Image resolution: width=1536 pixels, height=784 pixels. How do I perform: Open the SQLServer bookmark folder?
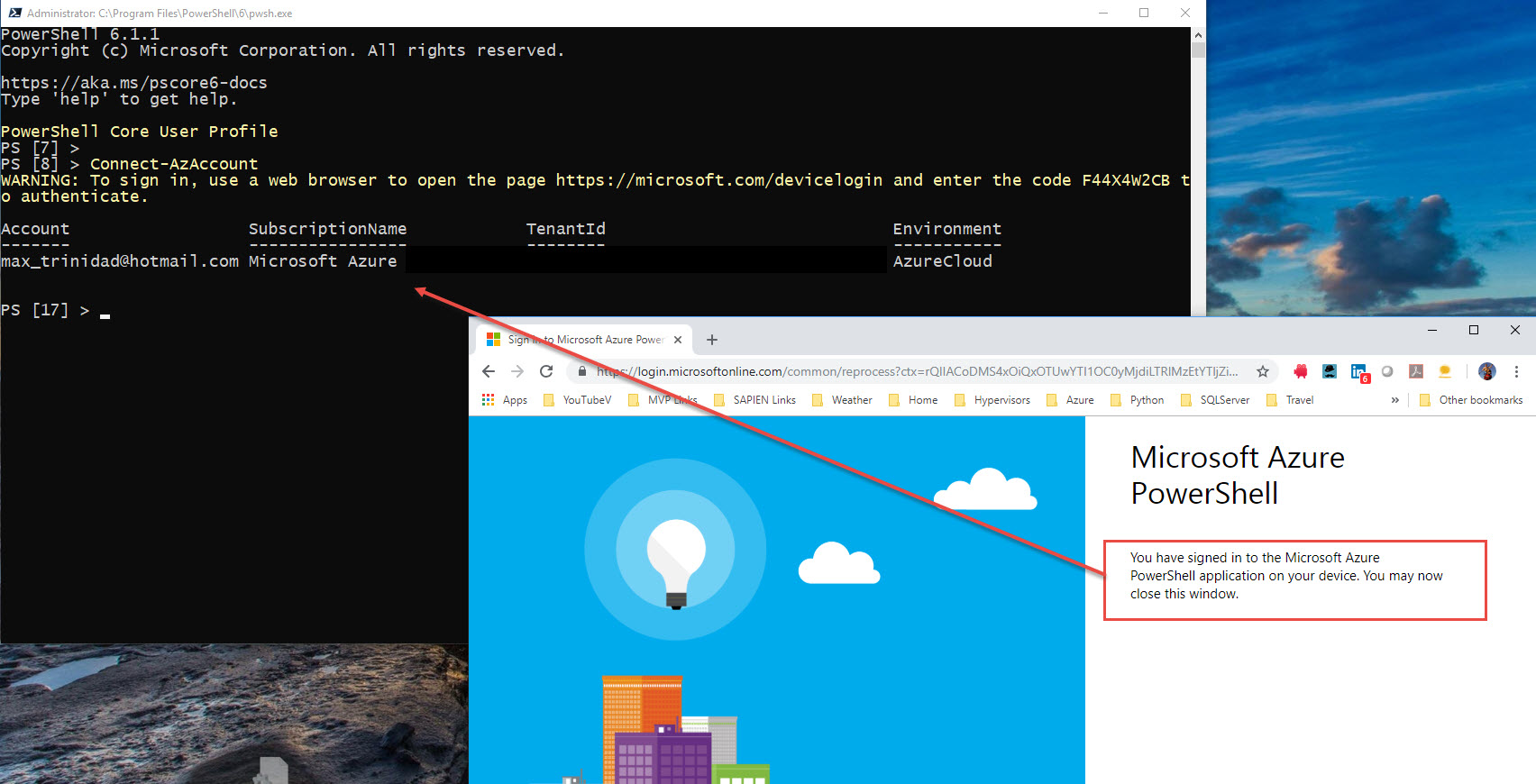click(x=1215, y=400)
